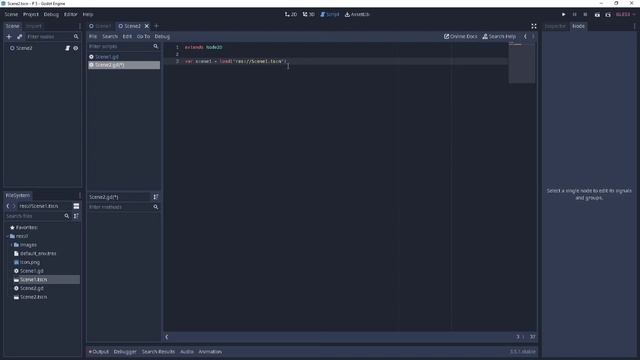Stop the running scene
The height and width of the screenshot is (360, 640).
[585, 14]
